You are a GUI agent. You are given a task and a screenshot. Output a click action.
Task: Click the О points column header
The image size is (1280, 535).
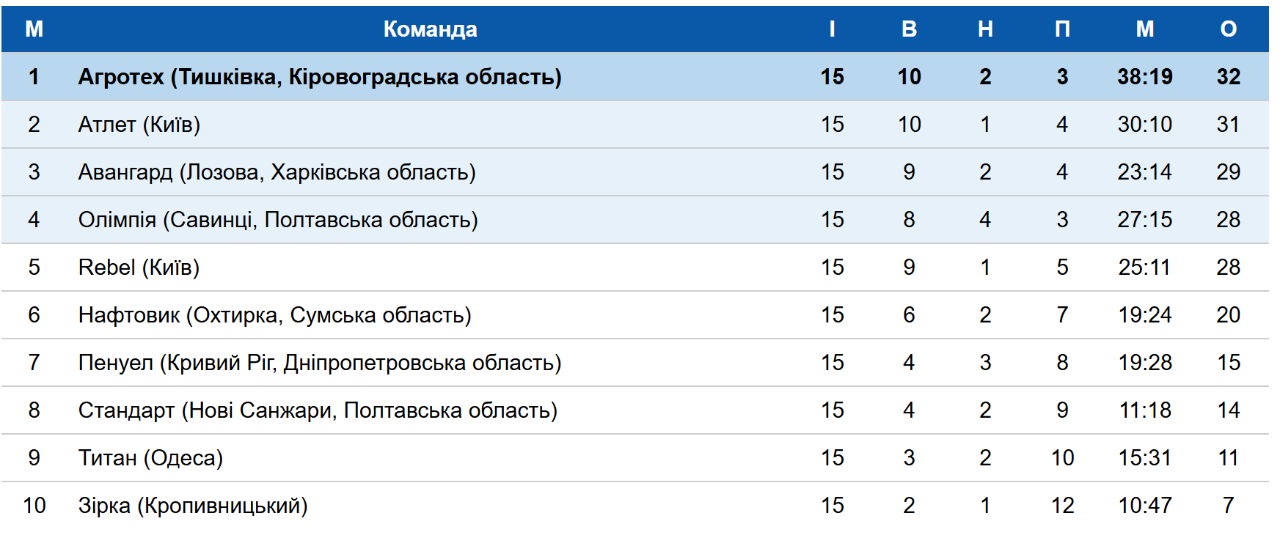(1228, 30)
